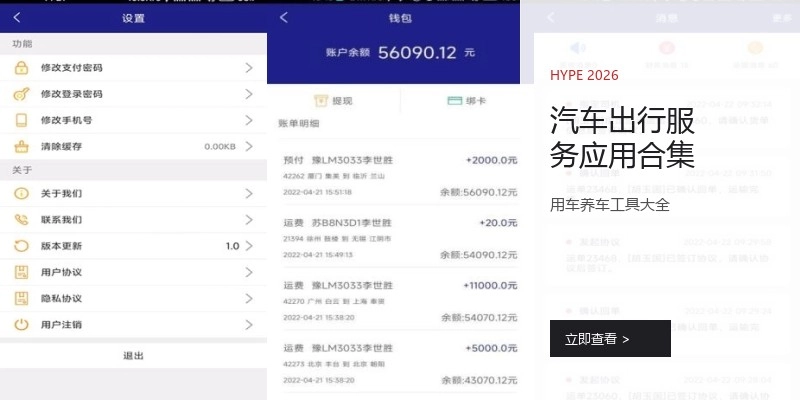Go back from the 钱包 screen
This screenshot has height=400, width=800.
click(284, 18)
